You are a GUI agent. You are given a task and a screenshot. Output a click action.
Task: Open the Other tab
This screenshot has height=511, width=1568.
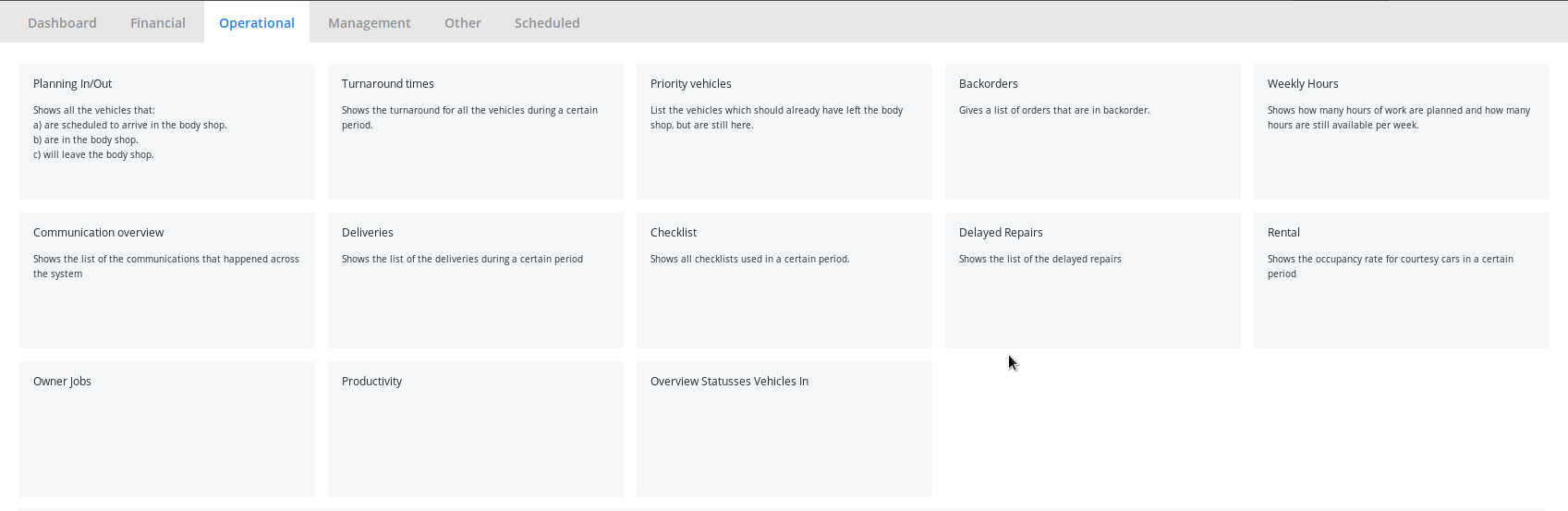[x=463, y=22]
